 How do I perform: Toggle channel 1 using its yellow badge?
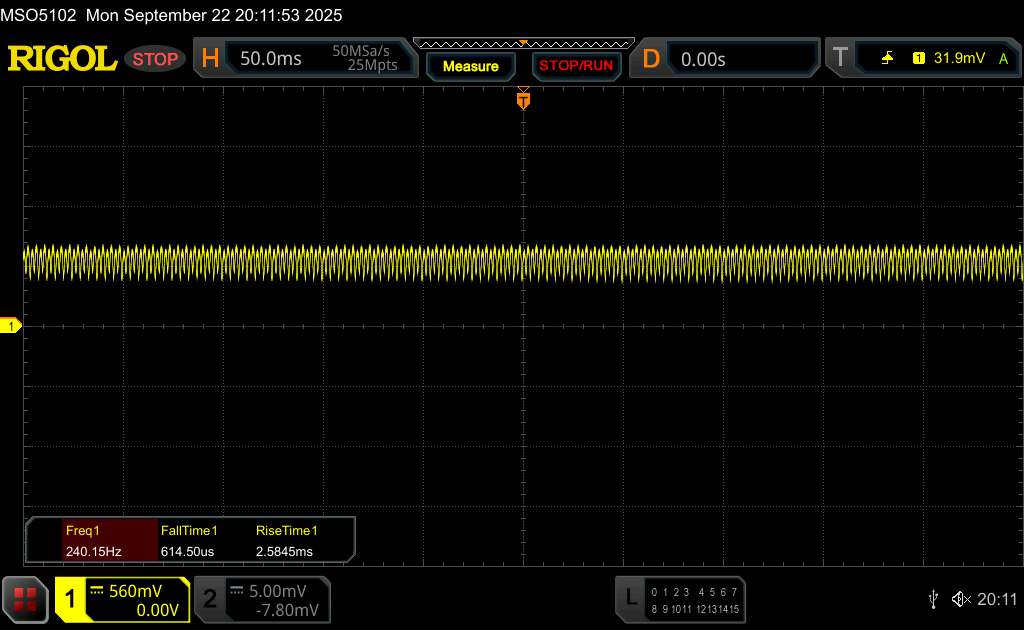point(71,598)
